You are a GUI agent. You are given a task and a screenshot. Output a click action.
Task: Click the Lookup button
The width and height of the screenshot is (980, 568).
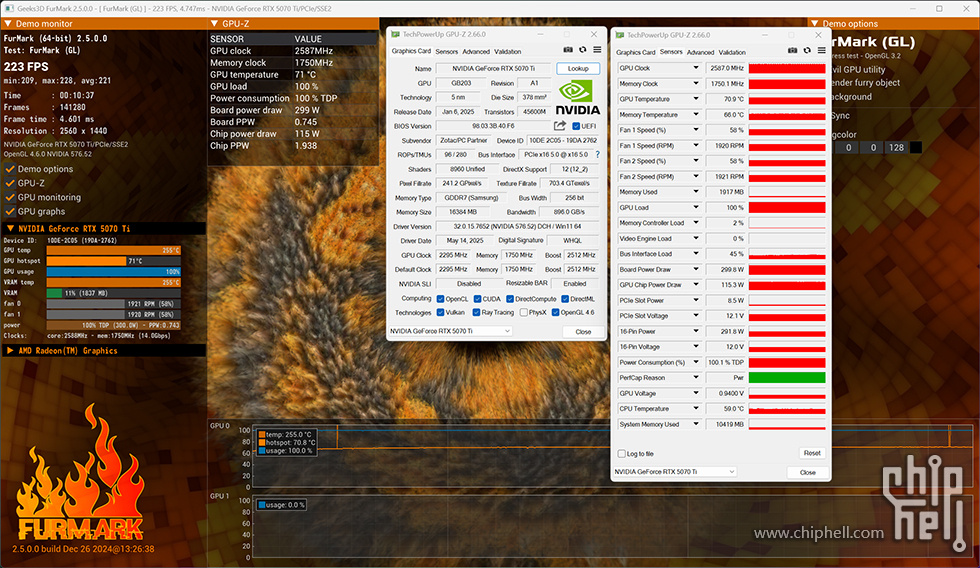click(x=578, y=68)
